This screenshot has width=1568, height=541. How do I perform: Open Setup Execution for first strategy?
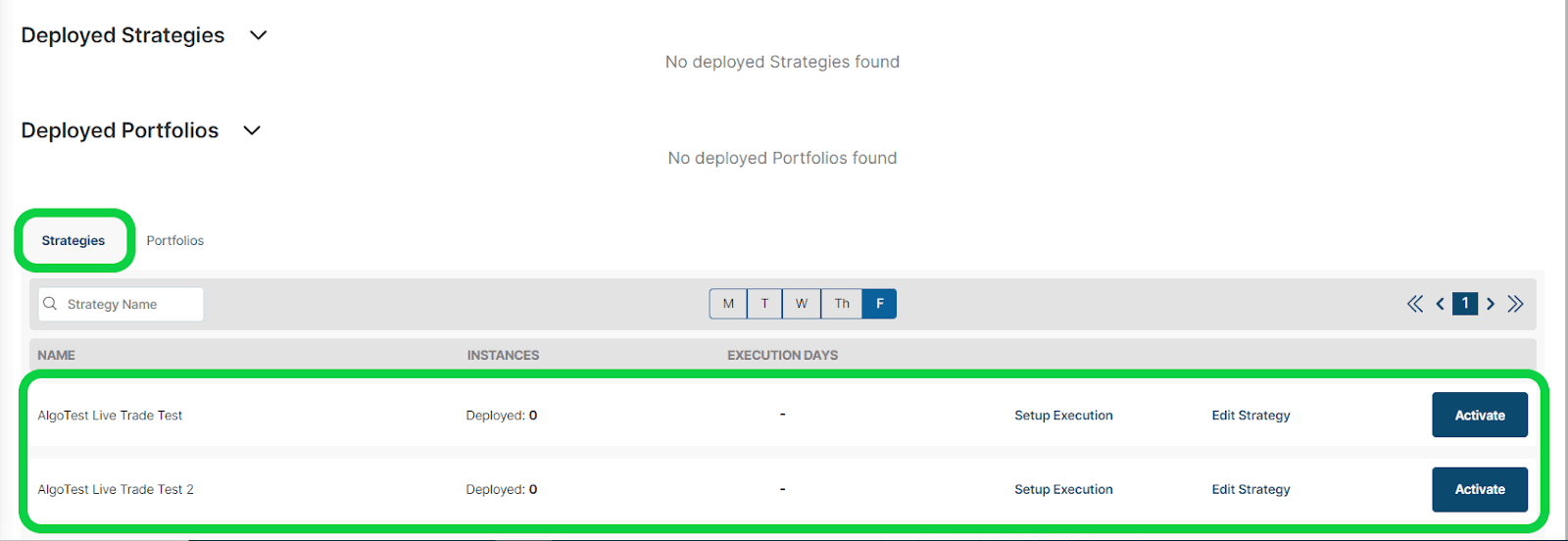(x=1063, y=416)
